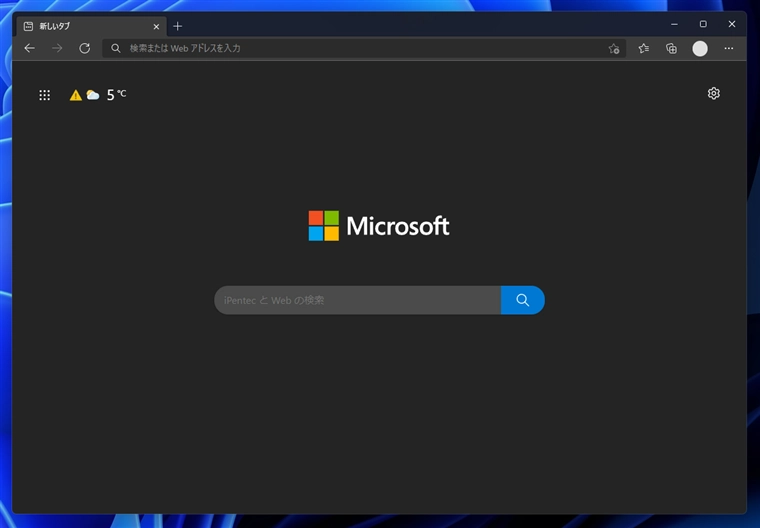
Task: Open the app launcher grid icon
Action: pyautogui.click(x=45, y=95)
